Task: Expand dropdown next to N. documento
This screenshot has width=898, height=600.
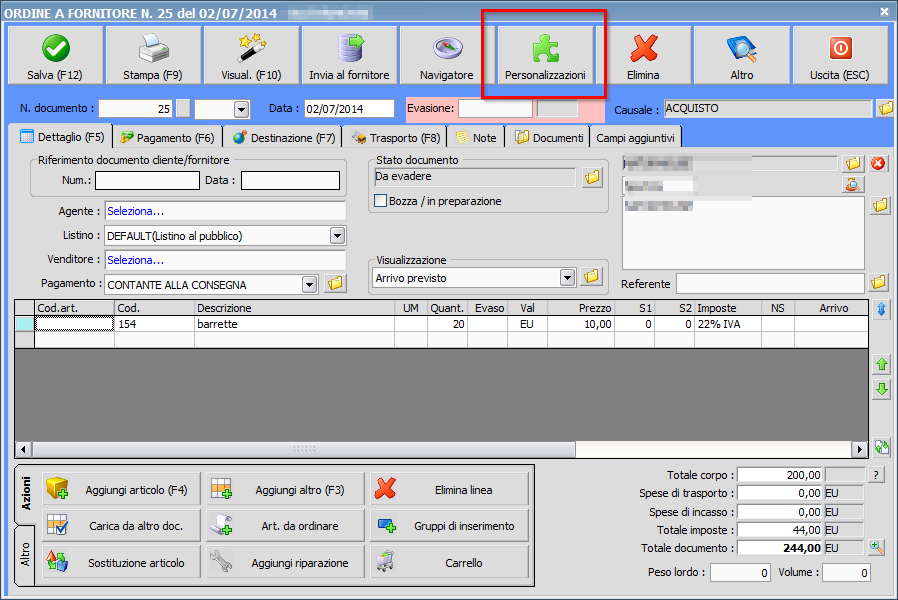Action: pos(241,109)
